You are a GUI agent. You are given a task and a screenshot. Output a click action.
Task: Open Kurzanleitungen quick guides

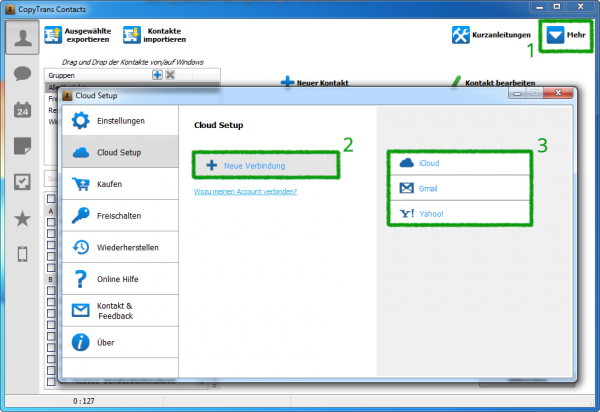(x=491, y=35)
